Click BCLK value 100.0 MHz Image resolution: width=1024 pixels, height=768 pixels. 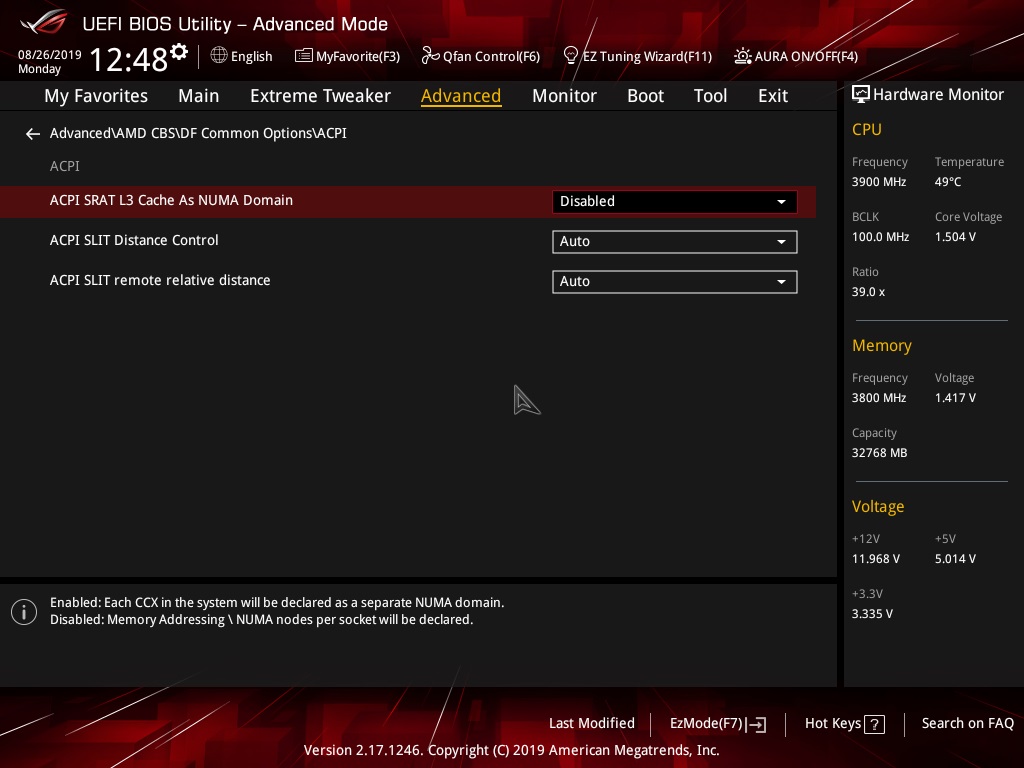(x=880, y=237)
